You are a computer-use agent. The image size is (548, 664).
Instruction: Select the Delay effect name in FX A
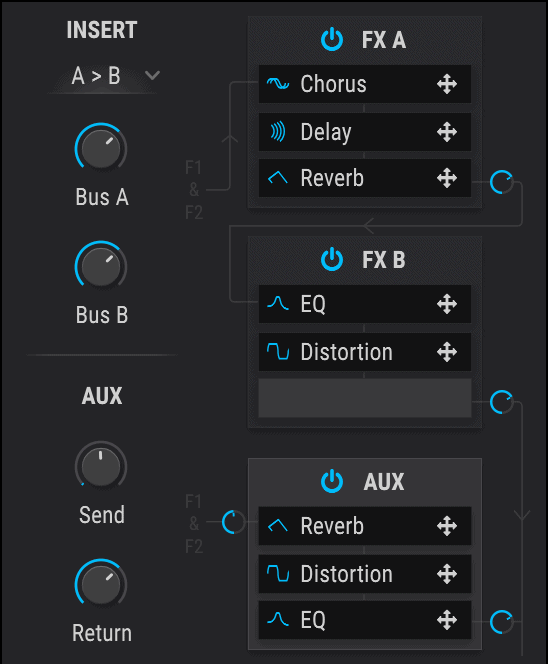[x=326, y=132]
